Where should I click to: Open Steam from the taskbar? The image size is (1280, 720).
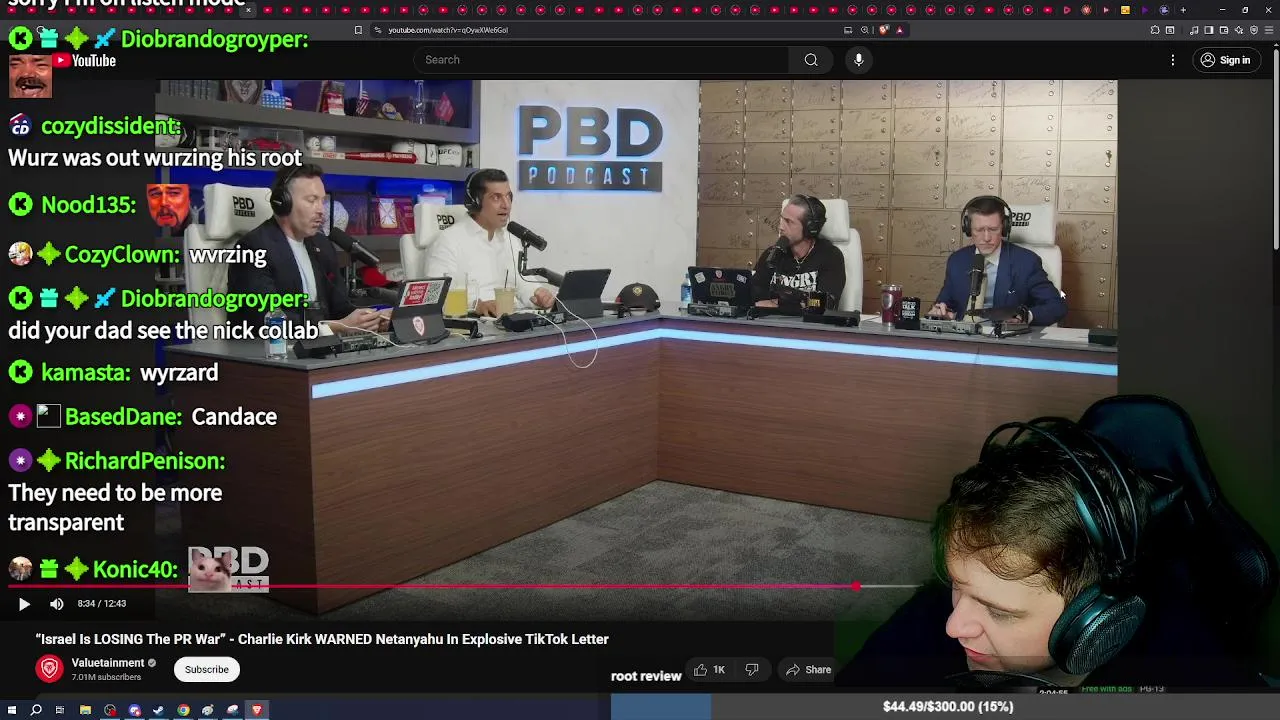pyautogui.click(x=158, y=710)
